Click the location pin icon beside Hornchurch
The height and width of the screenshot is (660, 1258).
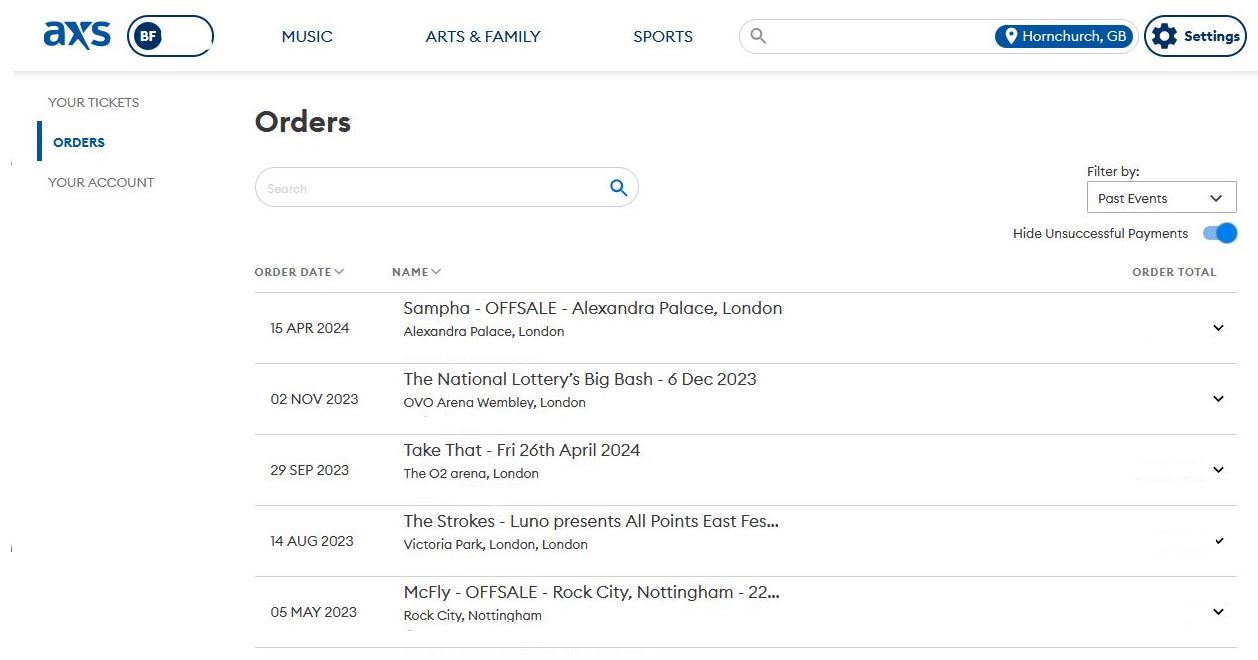1011,36
